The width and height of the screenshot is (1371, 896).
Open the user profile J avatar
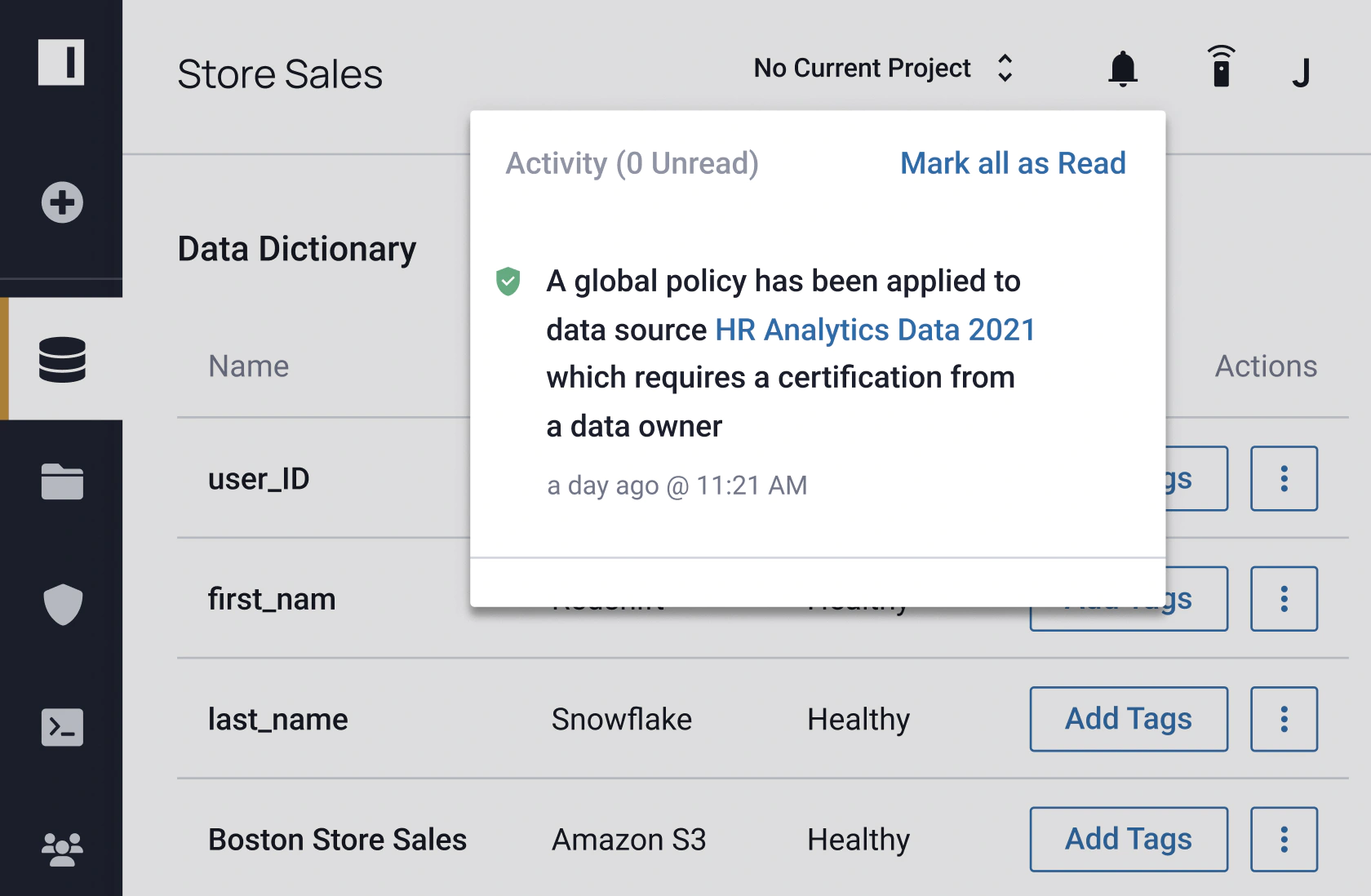point(1302,73)
